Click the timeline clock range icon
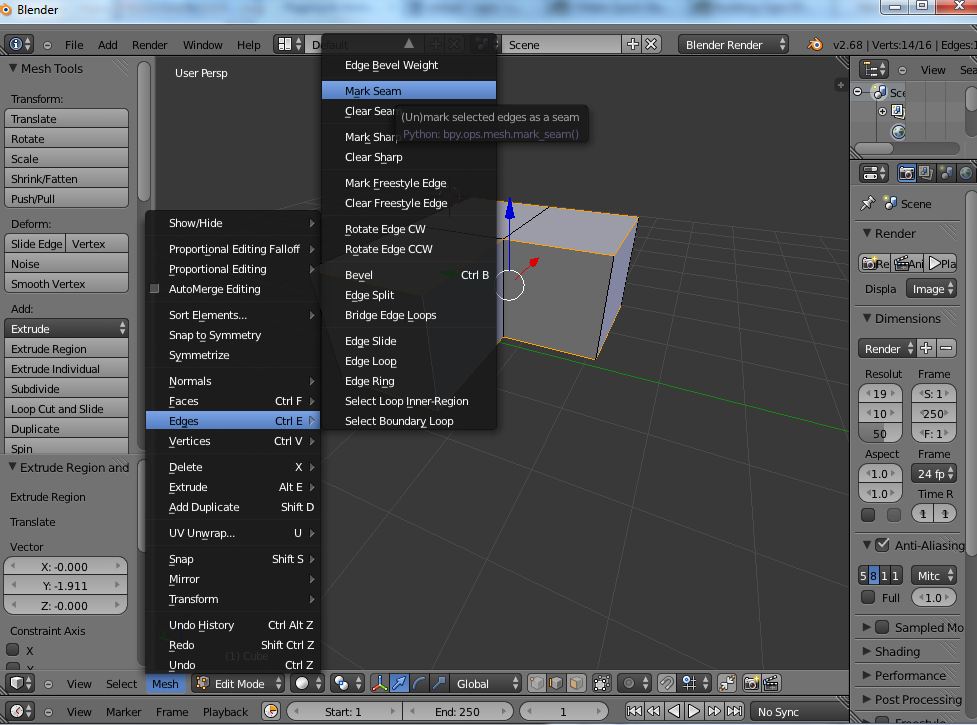The image size is (977, 725). 271,711
